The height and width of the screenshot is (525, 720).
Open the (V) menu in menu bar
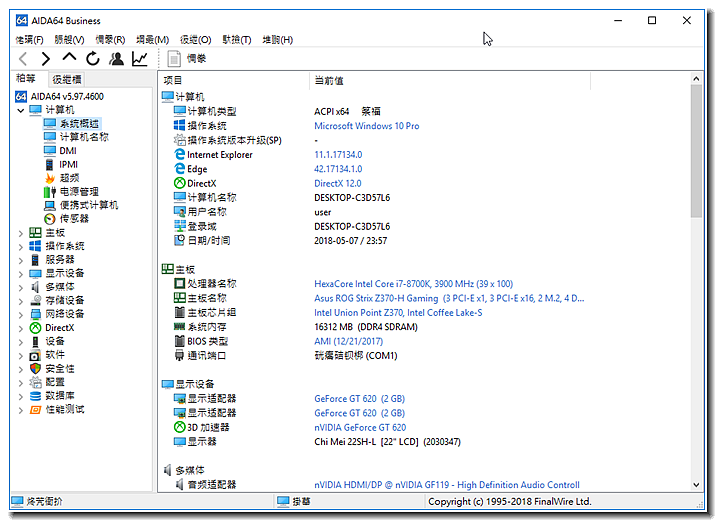point(69,40)
